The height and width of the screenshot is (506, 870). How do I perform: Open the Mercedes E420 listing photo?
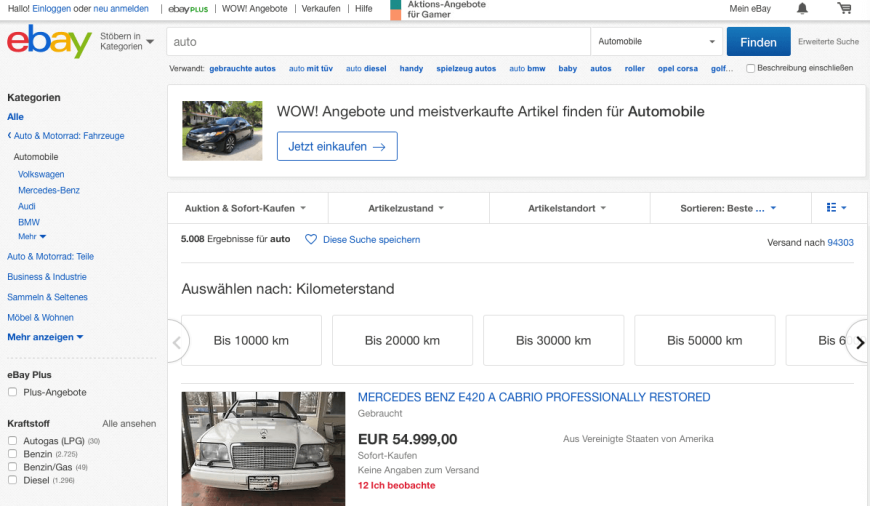[x=263, y=449]
